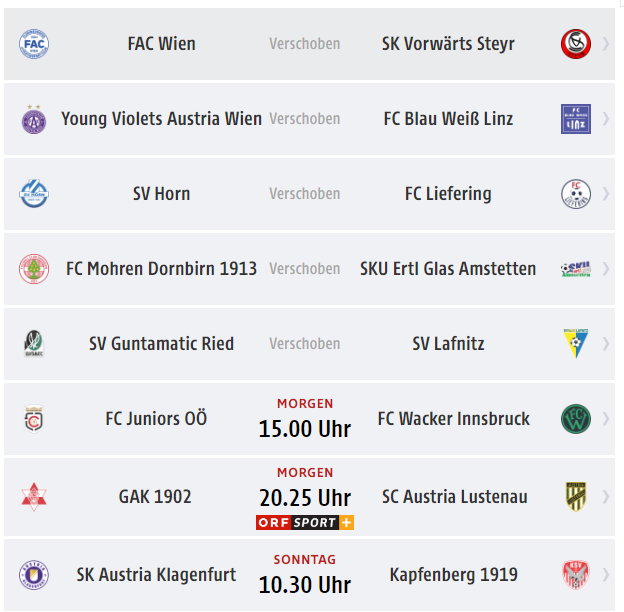Select the FC Liefering crest icon
The height and width of the screenshot is (612, 624).
click(x=575, y=194)
